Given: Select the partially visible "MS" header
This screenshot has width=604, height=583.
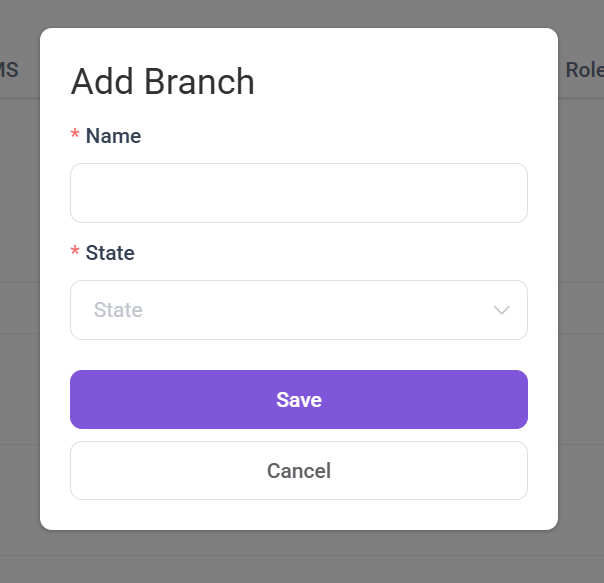Looking at the screenshot, I should (9, 70).
